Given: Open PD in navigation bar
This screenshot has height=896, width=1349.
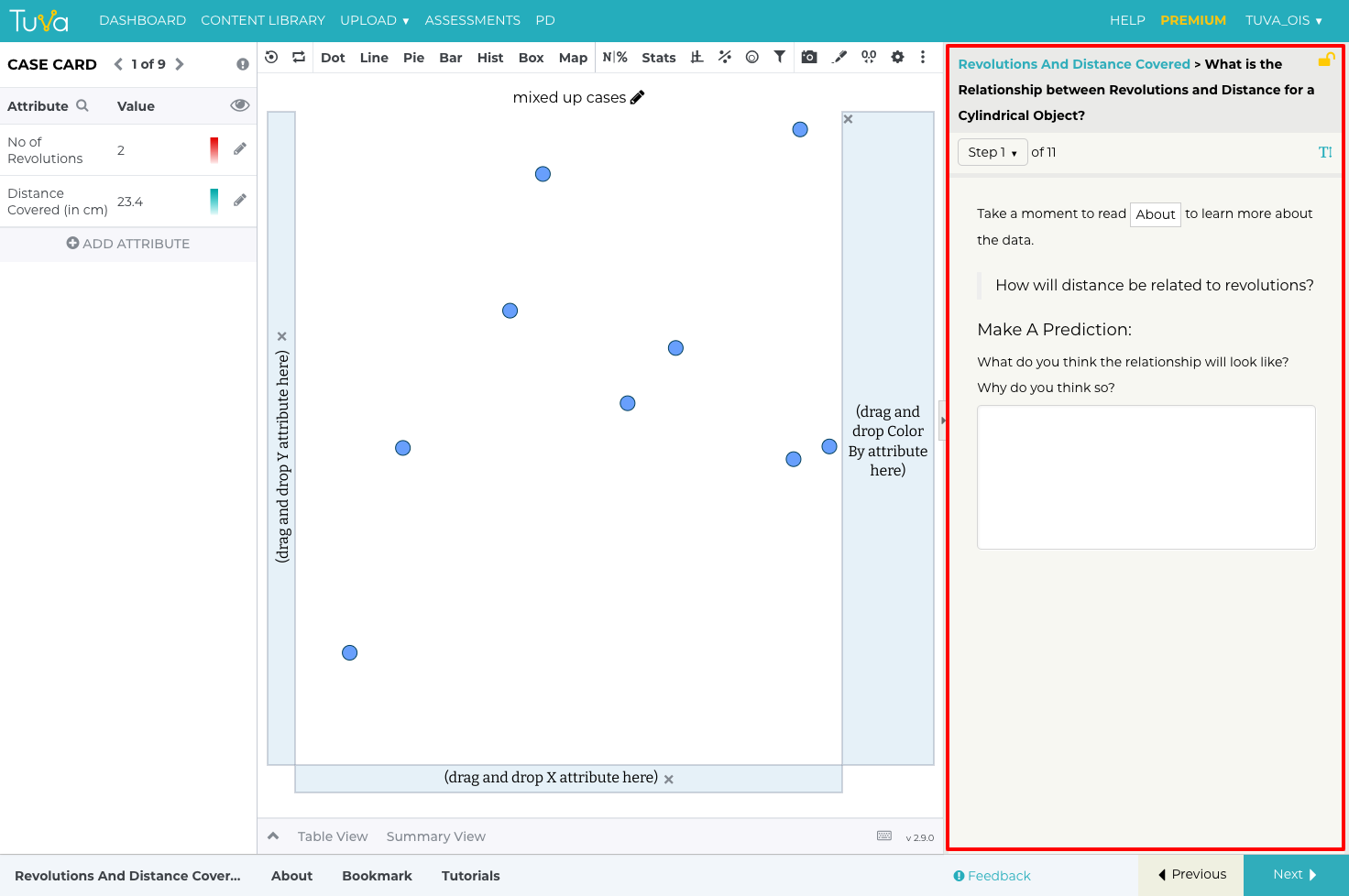Looking at the screenshot, I should 545,20.
